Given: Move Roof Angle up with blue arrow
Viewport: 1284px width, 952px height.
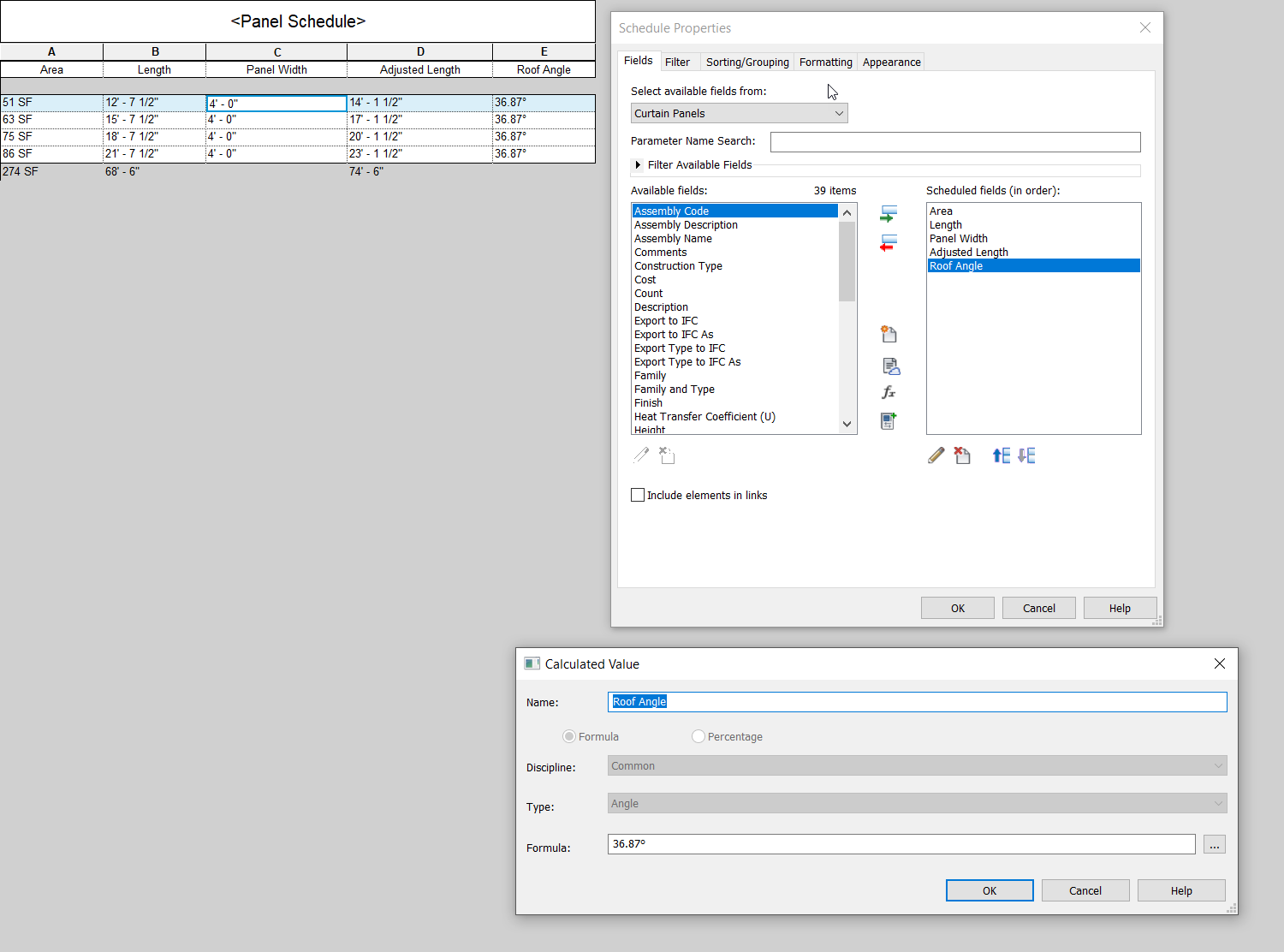Looking at the screenshot, I should (x=1000, y=455).
